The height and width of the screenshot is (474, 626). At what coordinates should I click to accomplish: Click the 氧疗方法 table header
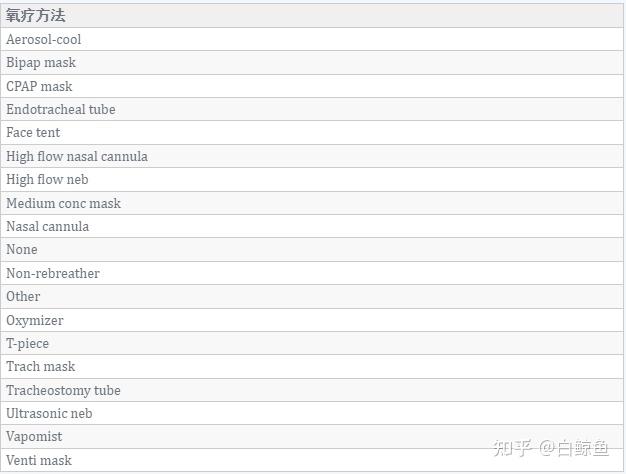pyautogui.click(x=312, y=16)
